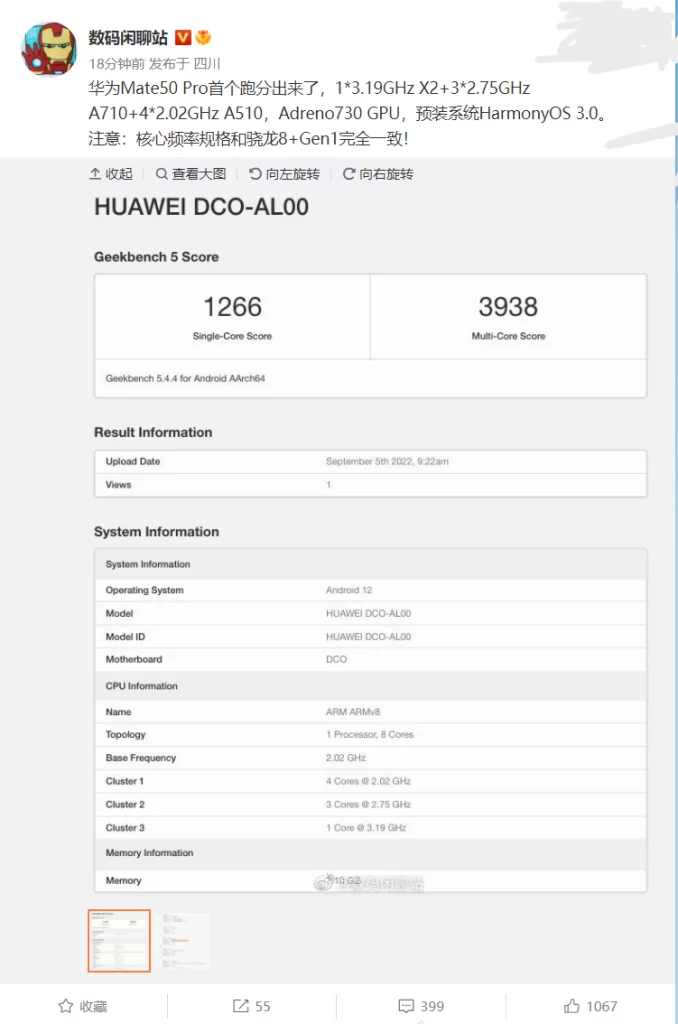
Task: Click the multi-core score 3938
Action: (508, 307)
